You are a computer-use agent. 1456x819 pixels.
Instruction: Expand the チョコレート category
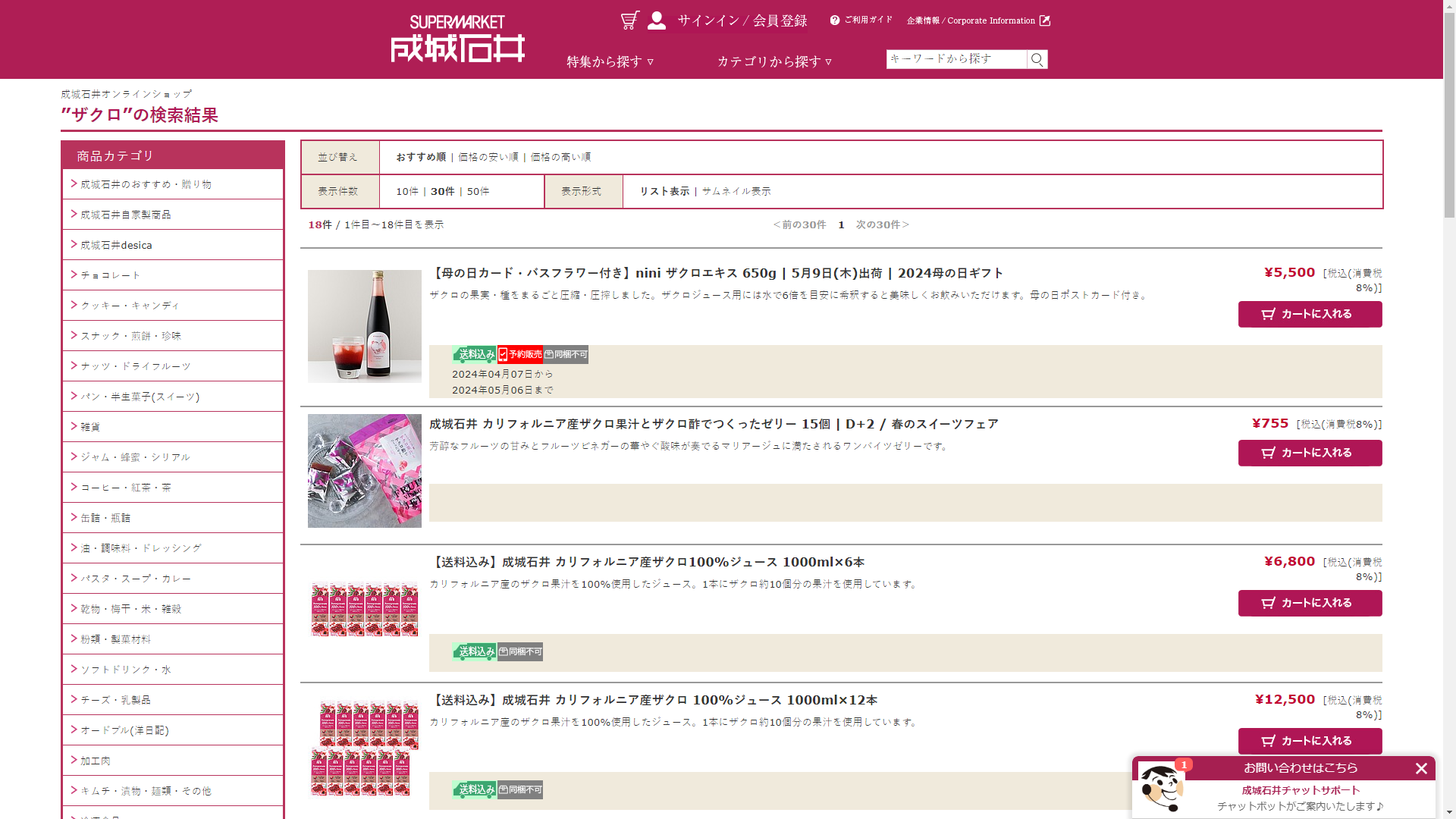pos(111,275)
